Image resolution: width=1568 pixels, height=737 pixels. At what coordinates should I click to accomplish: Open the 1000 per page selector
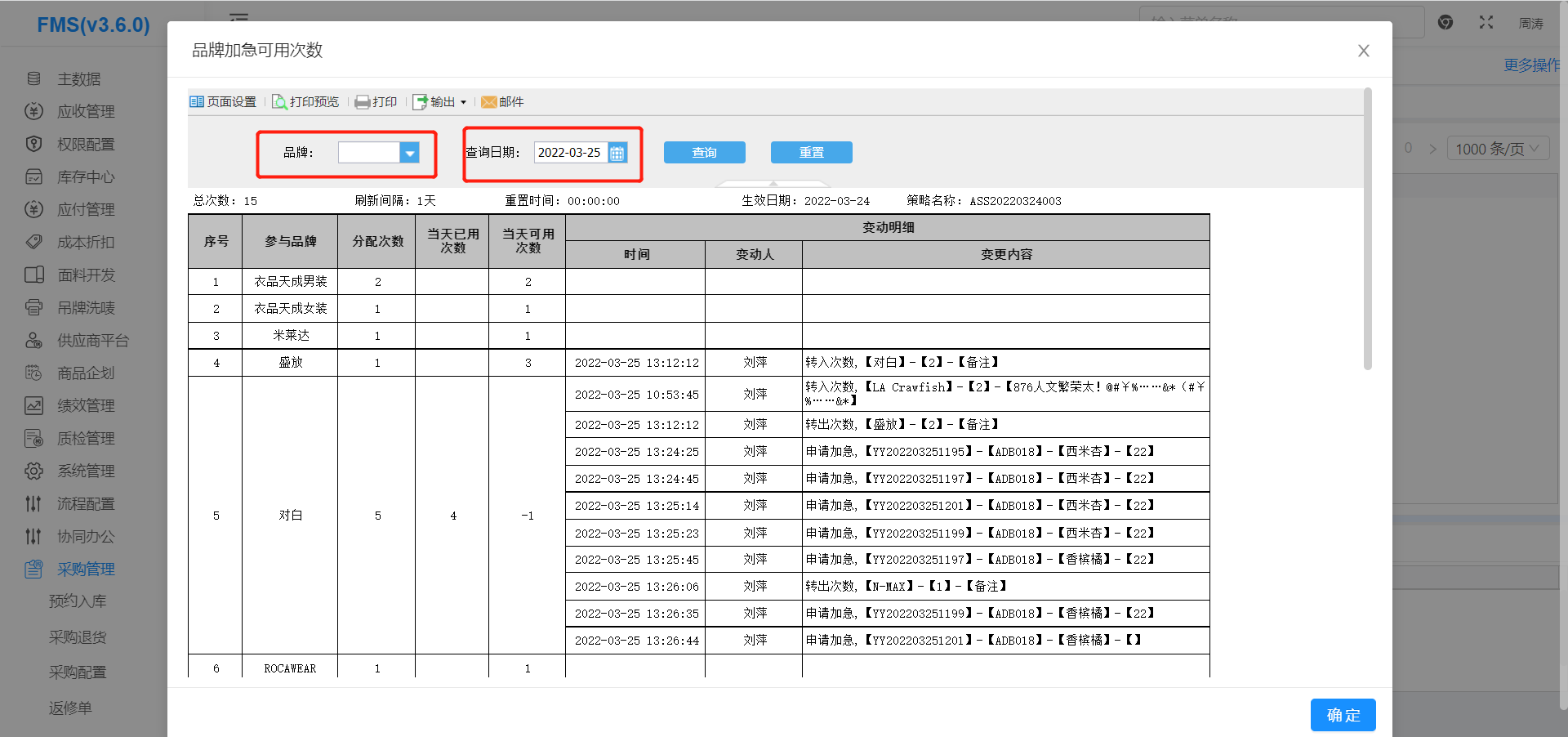tap(1497, 149)
